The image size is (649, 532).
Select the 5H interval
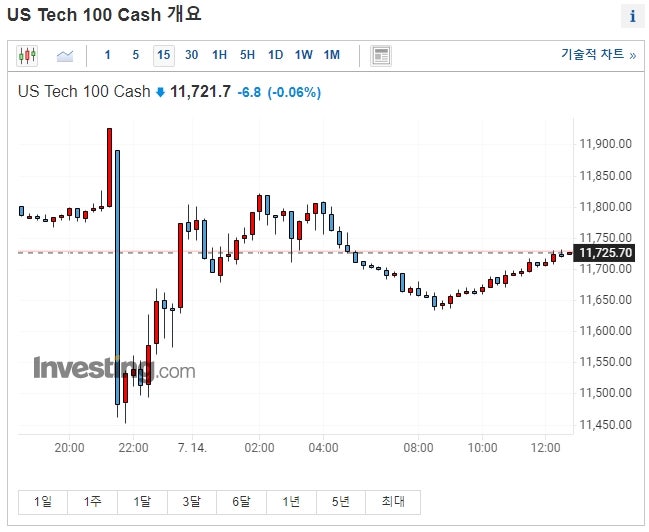pyautogui.click(x=247, y=55)
